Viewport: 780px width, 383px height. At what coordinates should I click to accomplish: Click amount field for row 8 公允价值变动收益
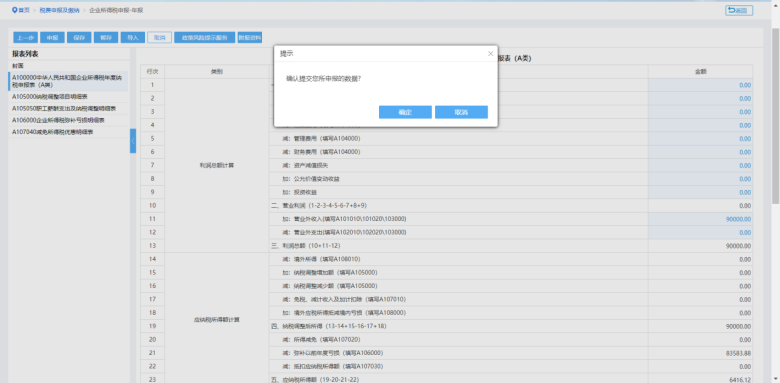point(700,179)
